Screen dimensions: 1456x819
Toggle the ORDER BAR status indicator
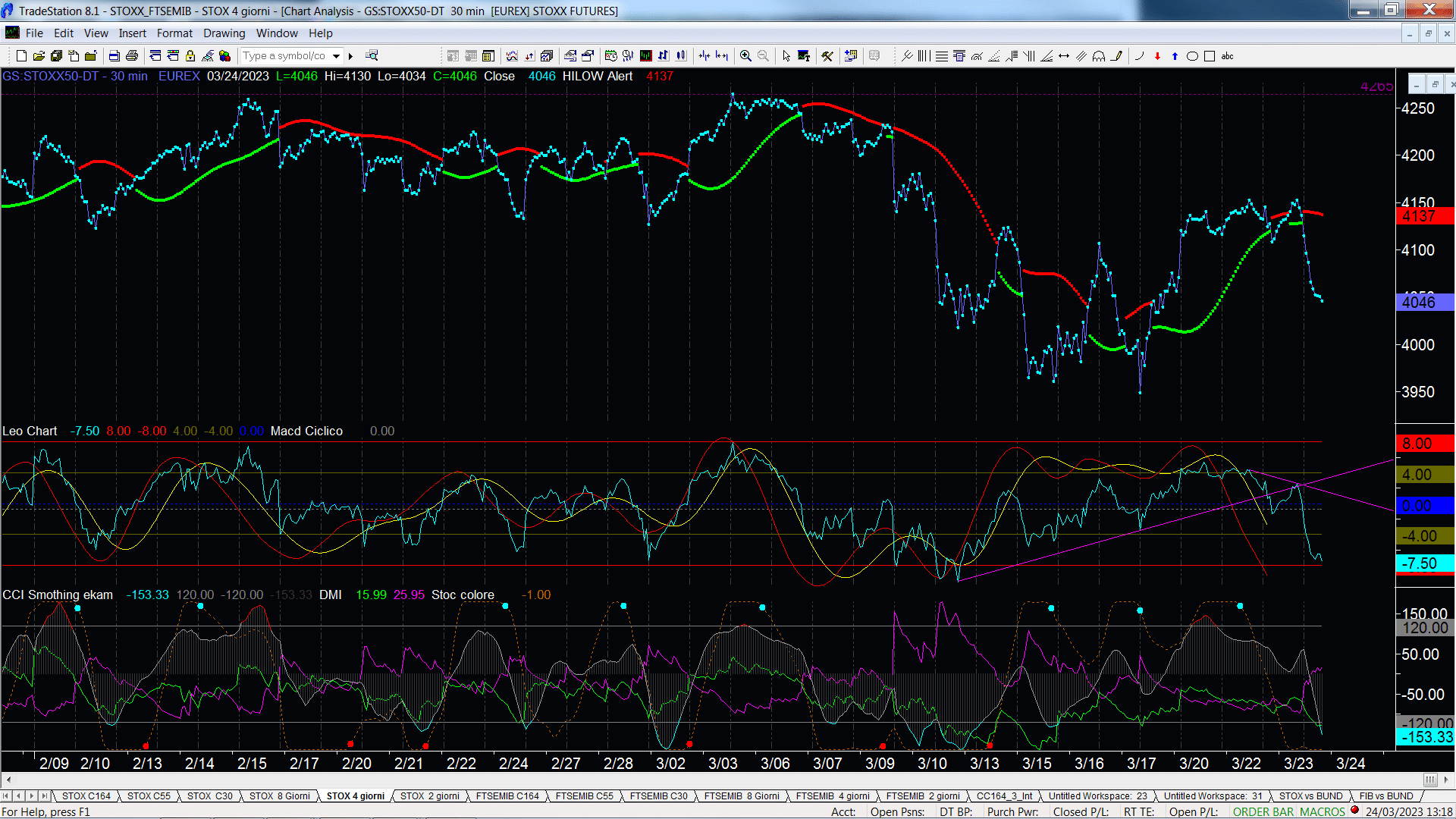pyautogui.click(x=1263, y=811)
